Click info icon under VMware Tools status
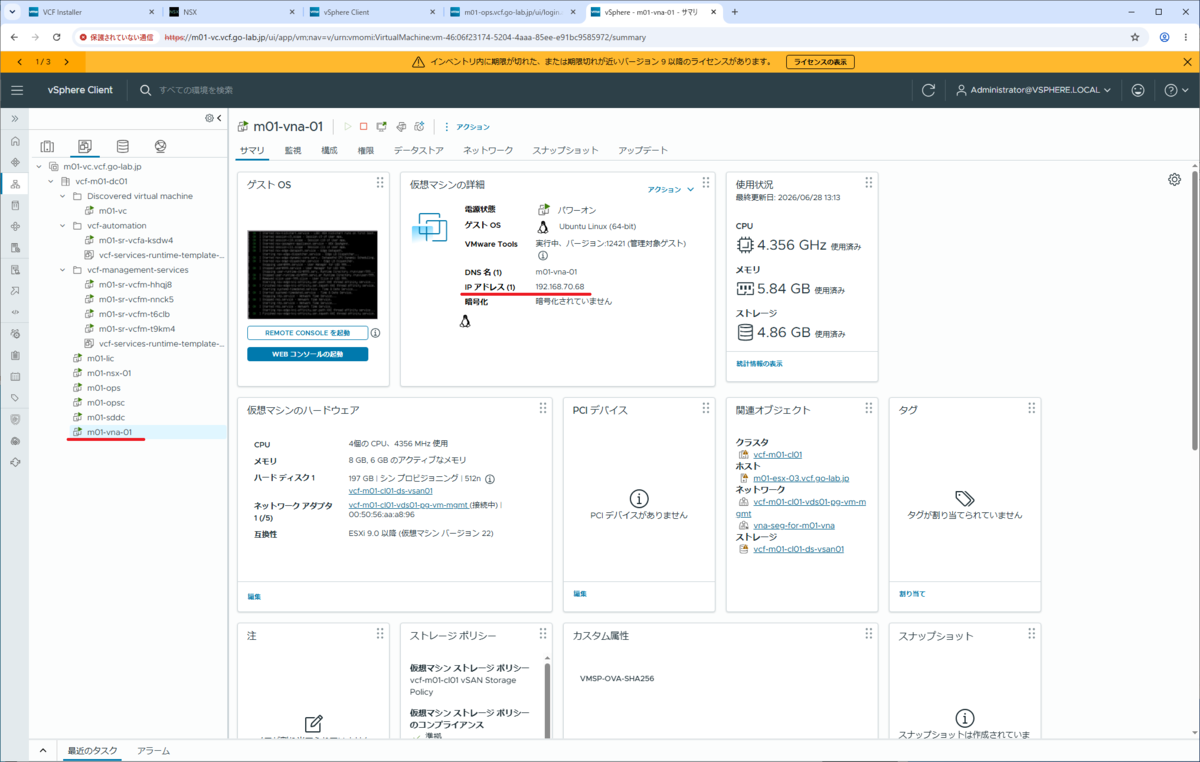 [x=542, y=256]
